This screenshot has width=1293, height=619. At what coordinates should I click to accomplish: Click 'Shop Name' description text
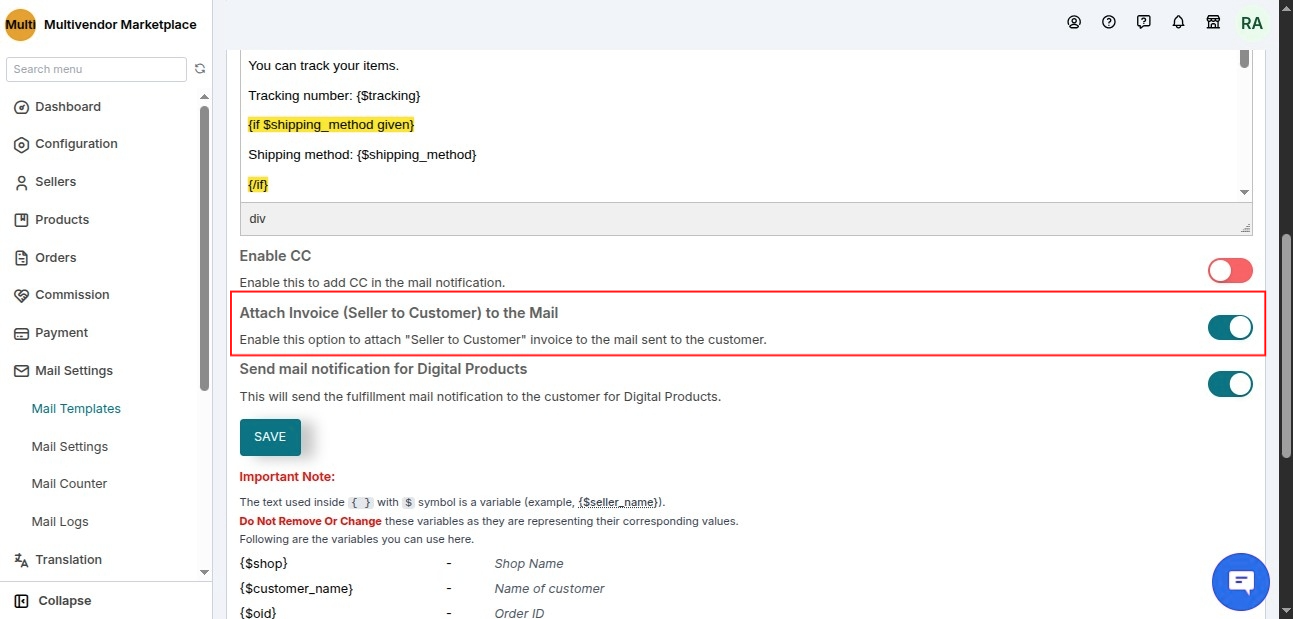529,564
